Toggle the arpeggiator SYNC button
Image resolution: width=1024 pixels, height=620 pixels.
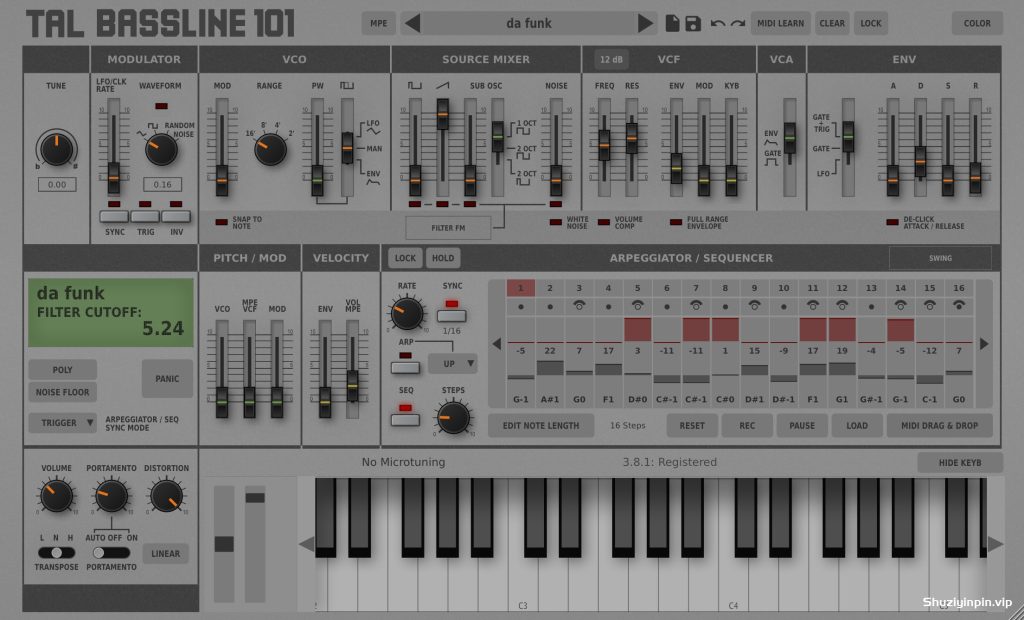tap(451, 316)
